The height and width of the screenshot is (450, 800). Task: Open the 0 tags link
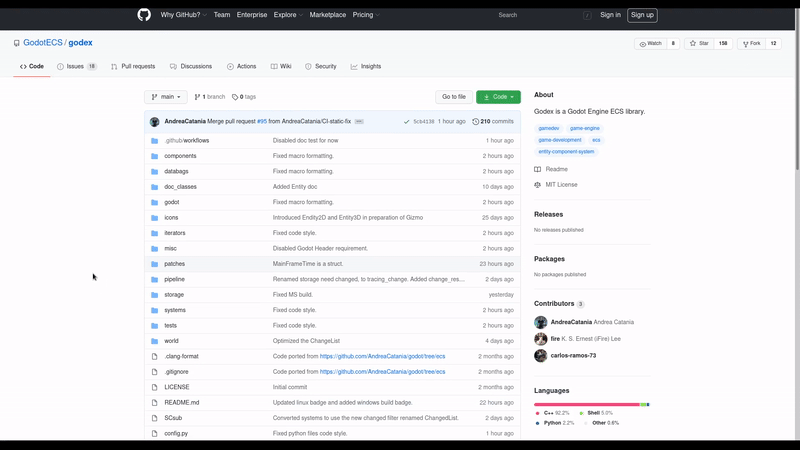[x=244, y=97]
